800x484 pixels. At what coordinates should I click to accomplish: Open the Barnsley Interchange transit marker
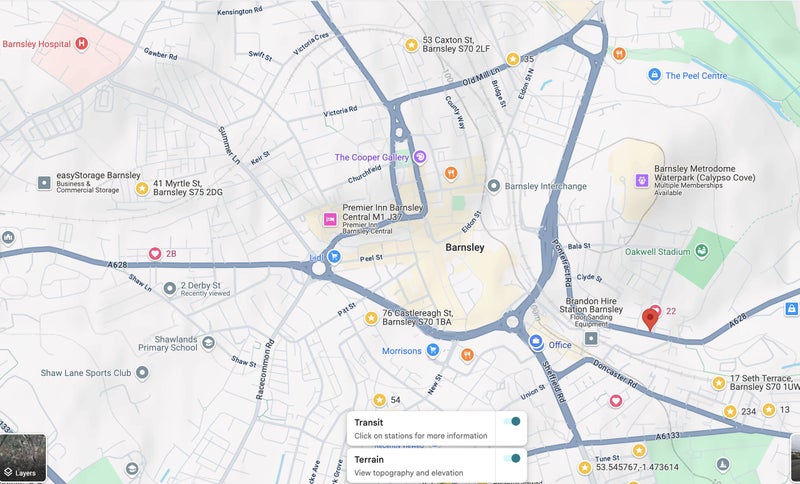click(493, 186)
